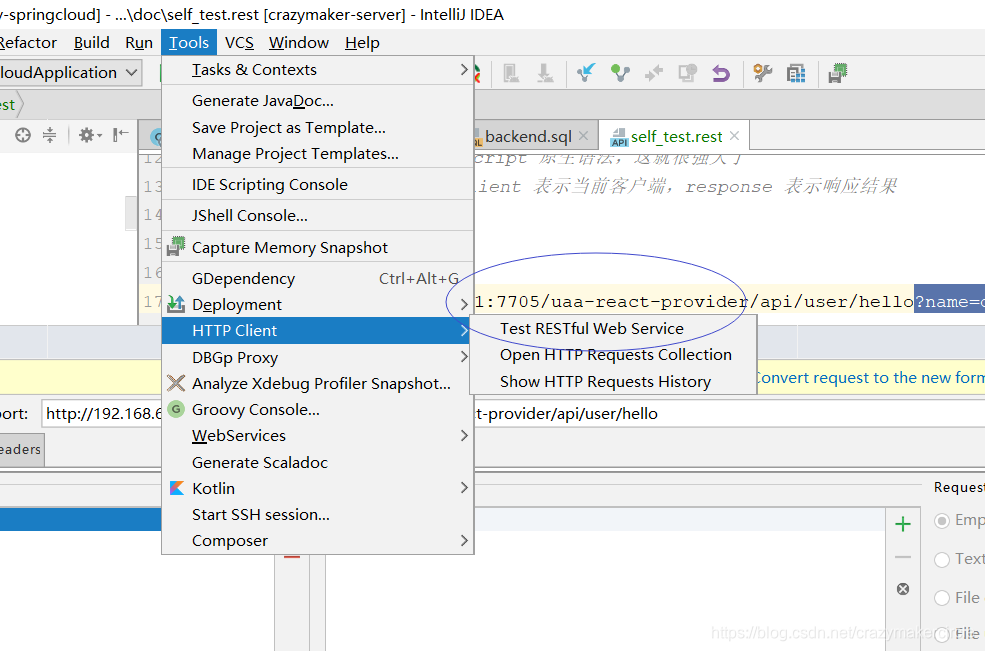Click Start SSH session

pyautogui.click(x=317, y=515)
